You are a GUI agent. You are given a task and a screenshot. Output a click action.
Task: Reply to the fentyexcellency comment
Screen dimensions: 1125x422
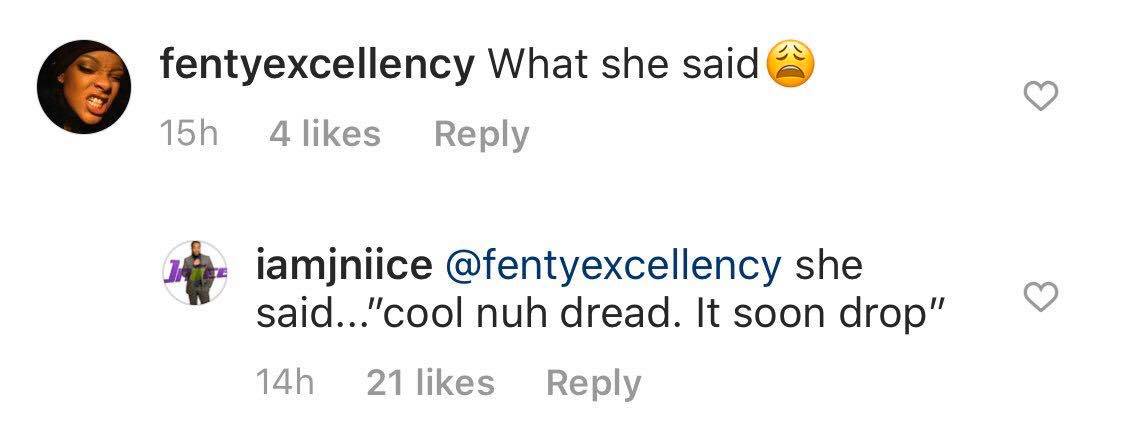[x=481, y=134]
